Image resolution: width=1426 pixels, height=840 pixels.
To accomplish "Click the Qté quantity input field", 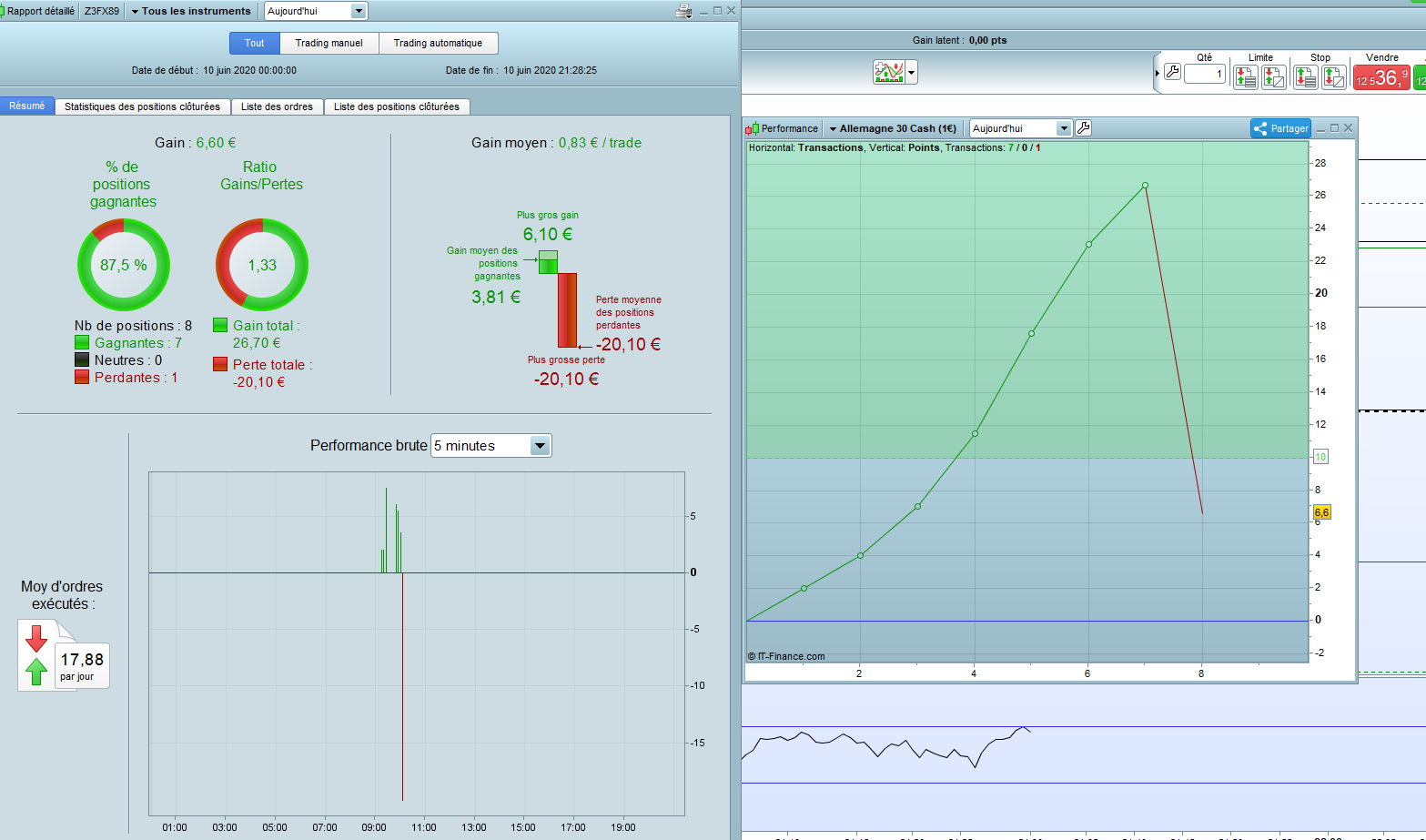I will tap(1204, 74).
